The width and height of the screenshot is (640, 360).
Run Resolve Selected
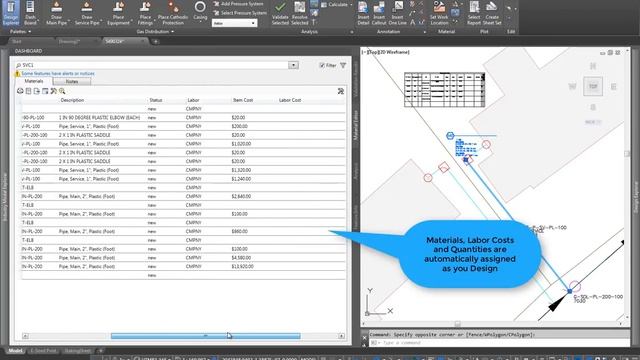300,13
